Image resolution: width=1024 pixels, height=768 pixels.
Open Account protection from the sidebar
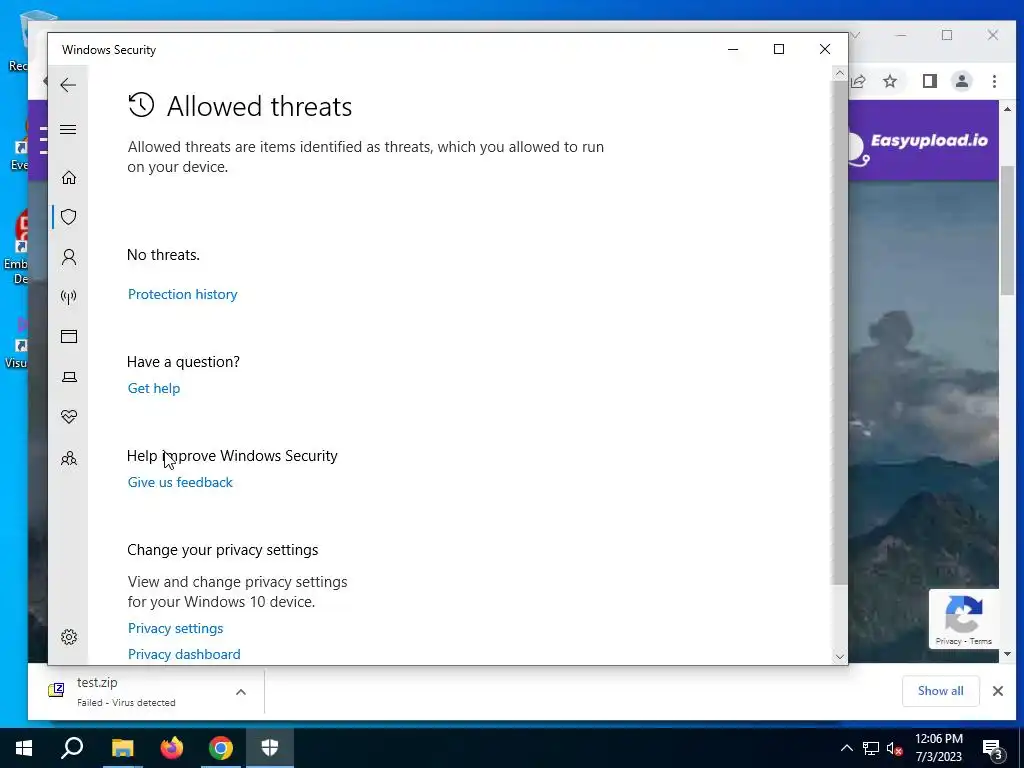[x=69, y=257]
